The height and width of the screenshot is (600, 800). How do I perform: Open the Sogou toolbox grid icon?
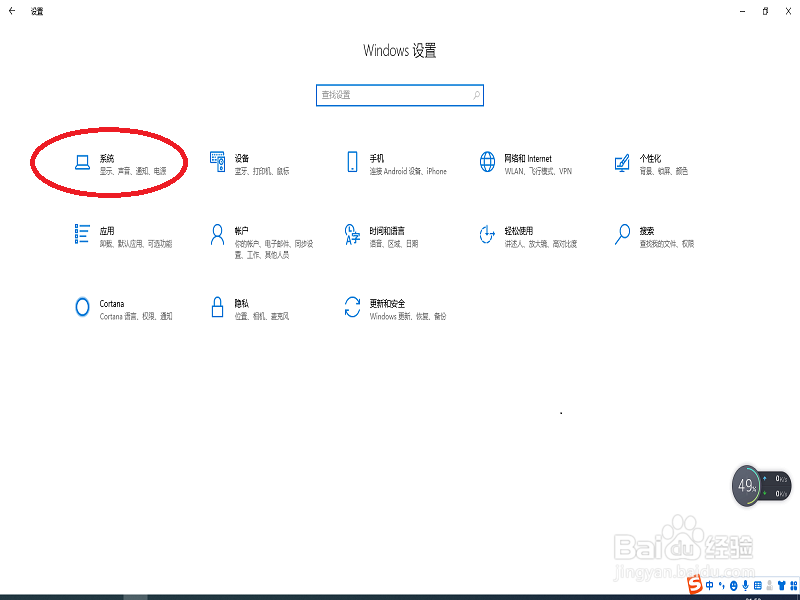pyautogui.click(x=794, y=586)
